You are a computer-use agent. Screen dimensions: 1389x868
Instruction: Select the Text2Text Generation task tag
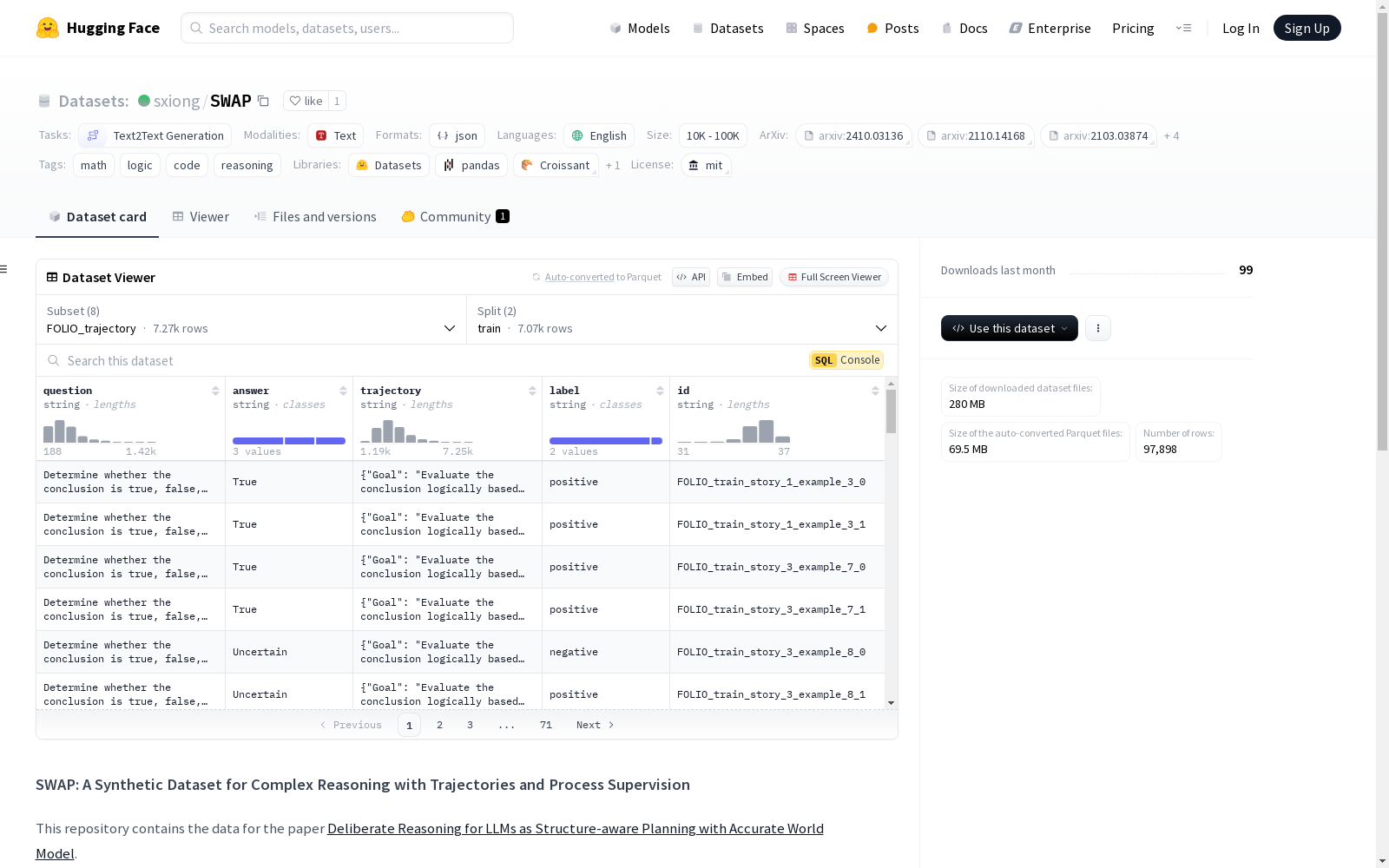tap(155, 135)
